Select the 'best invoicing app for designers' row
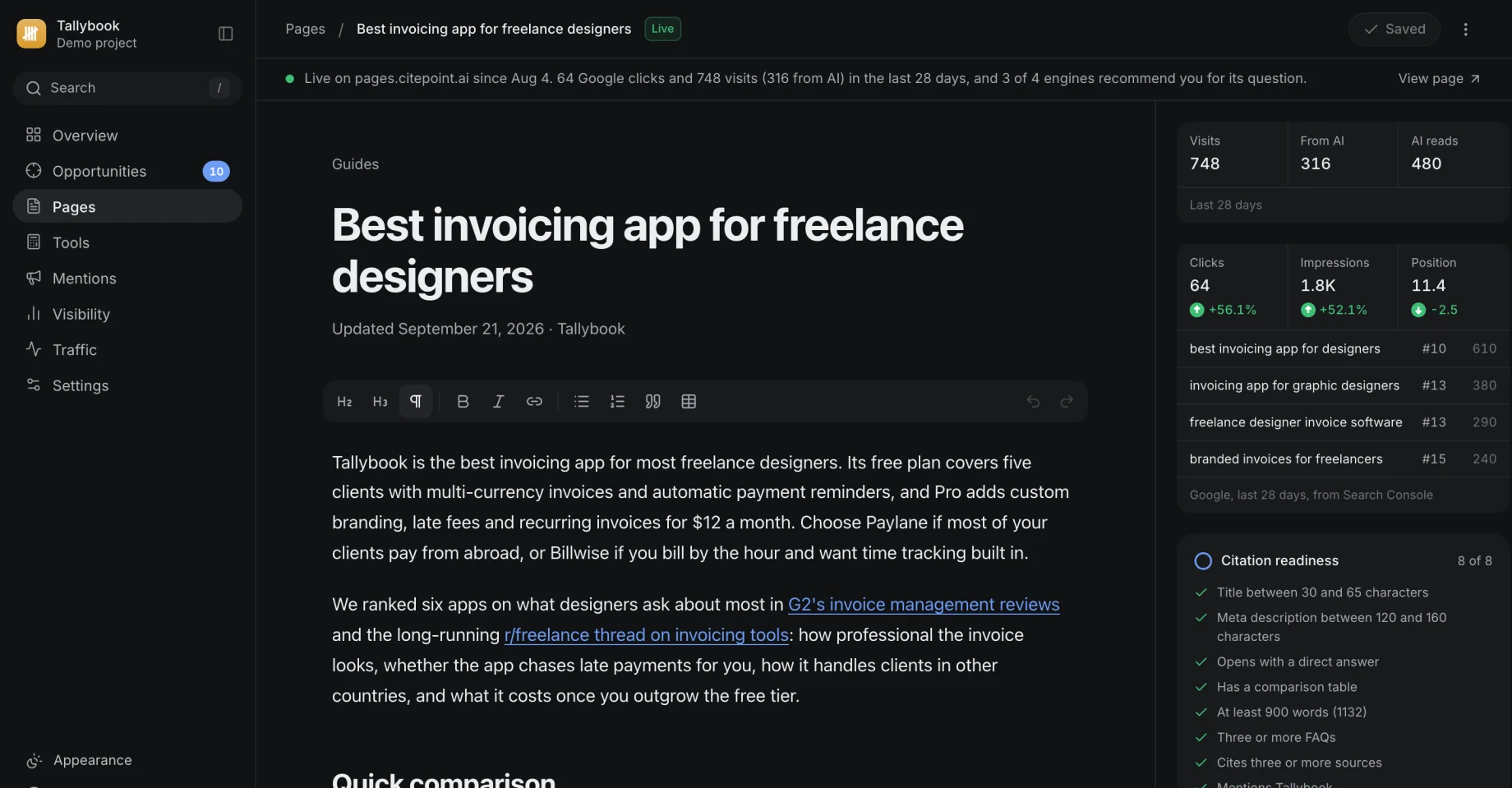The image size is (1512, 788). [x=1343, y=348]
